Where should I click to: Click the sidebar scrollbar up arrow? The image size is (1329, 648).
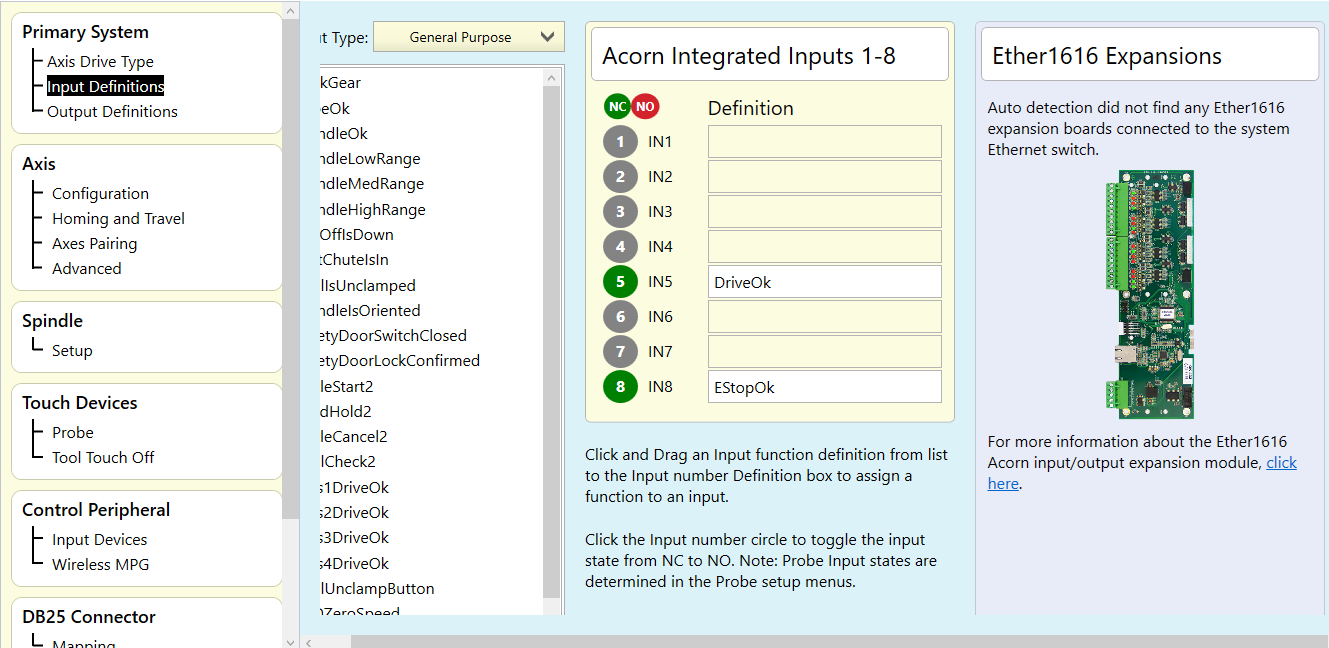pyautogui.click(x=291, y=9)
